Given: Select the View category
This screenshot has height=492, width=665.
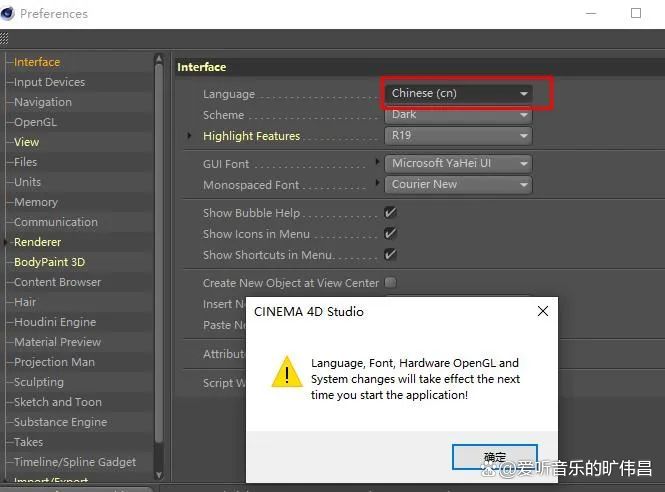Looking at the screenshot, I should point(26,142).
